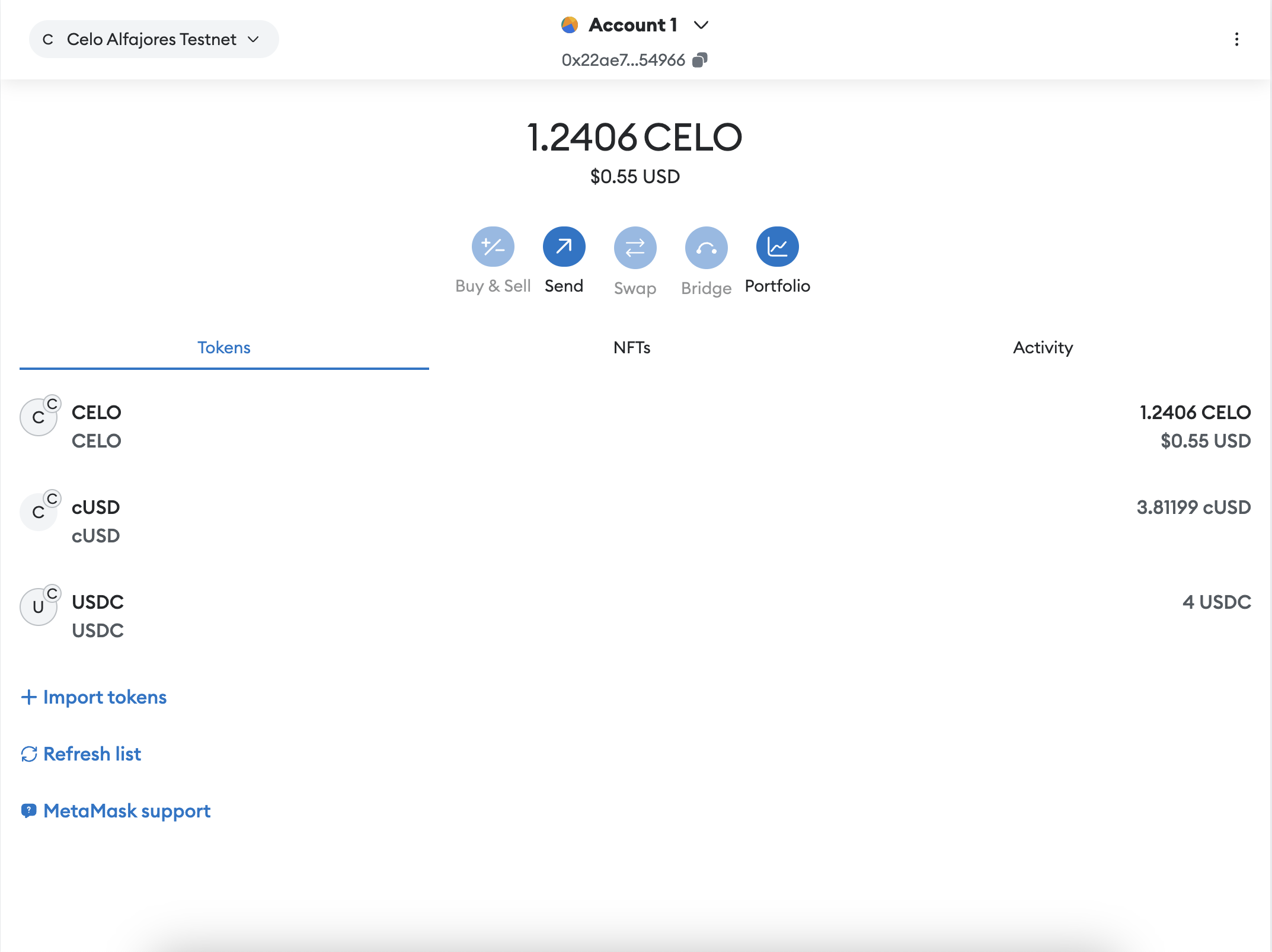Open the Bridge icon

[x=706, y=247]
